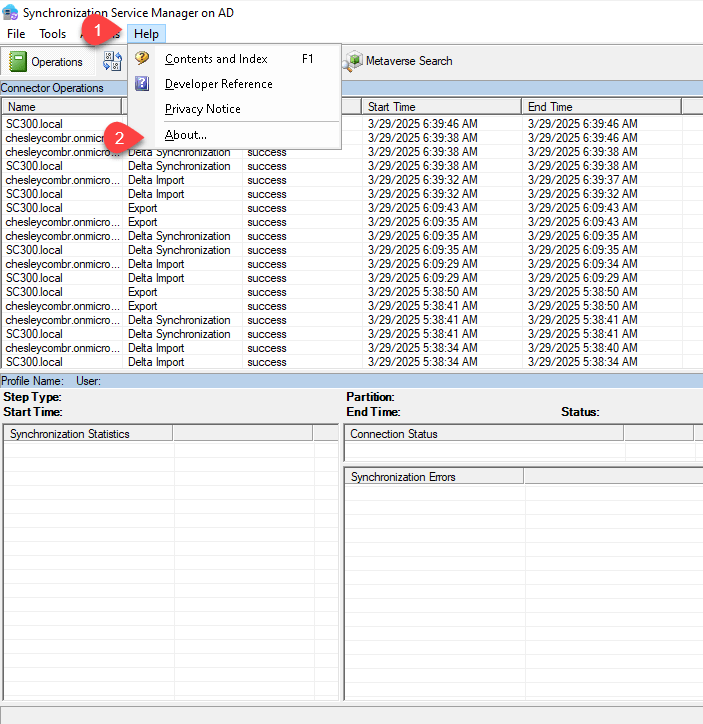Click the Connectors icon beside Operations

[x=112, y=62]
